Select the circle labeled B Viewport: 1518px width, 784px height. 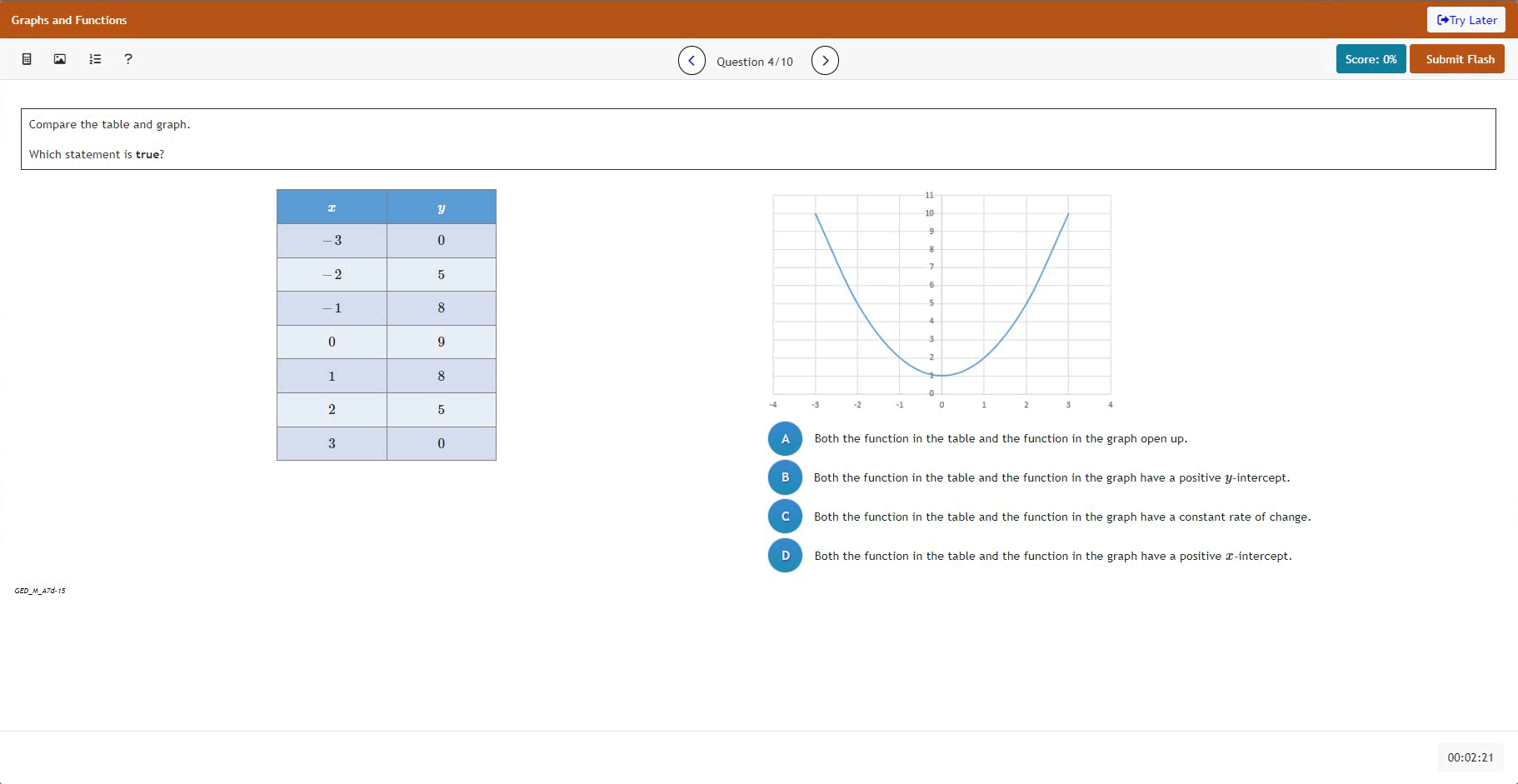[x=785, y=477]
